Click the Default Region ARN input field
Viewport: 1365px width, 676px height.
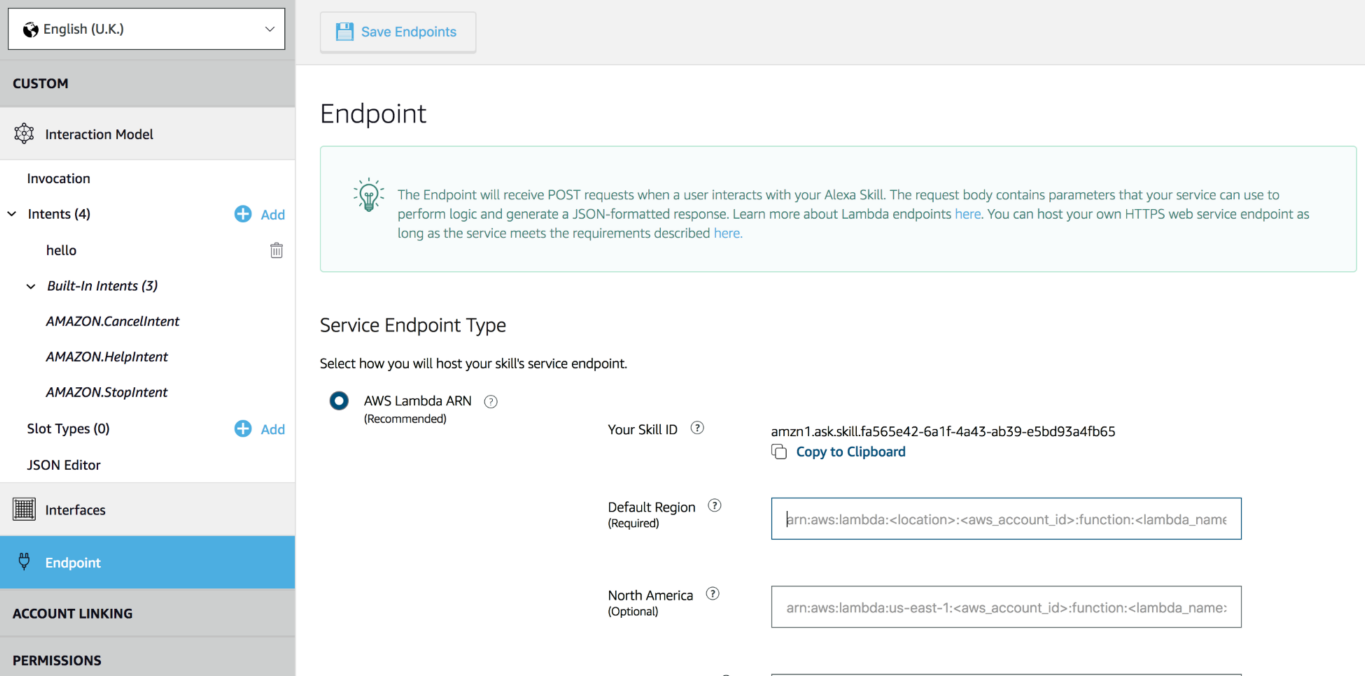click(1005, 519)
